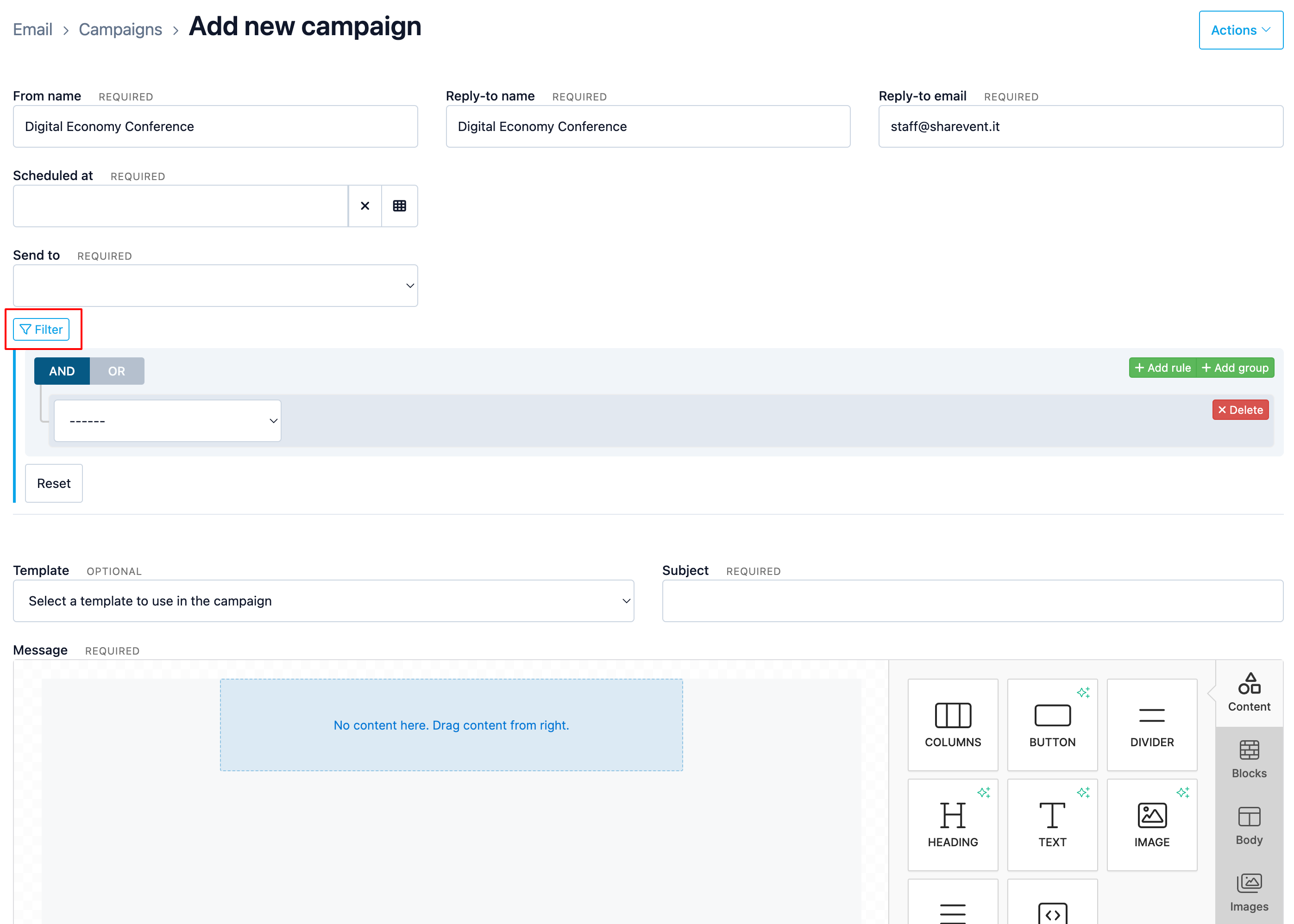
Task: Switch to the Blocks tab
Action: (x=1249, y=760)
